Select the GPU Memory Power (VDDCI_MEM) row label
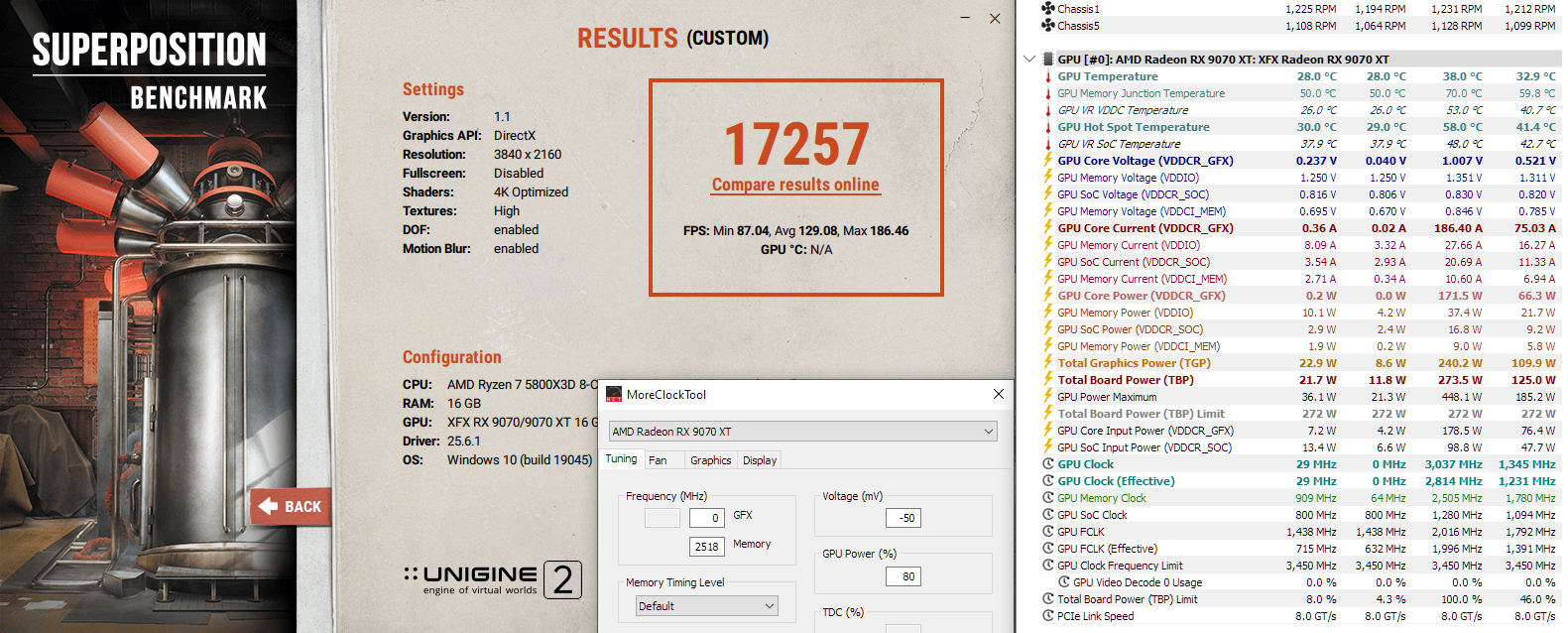 pyautogui.click(x=1139, y=346)
